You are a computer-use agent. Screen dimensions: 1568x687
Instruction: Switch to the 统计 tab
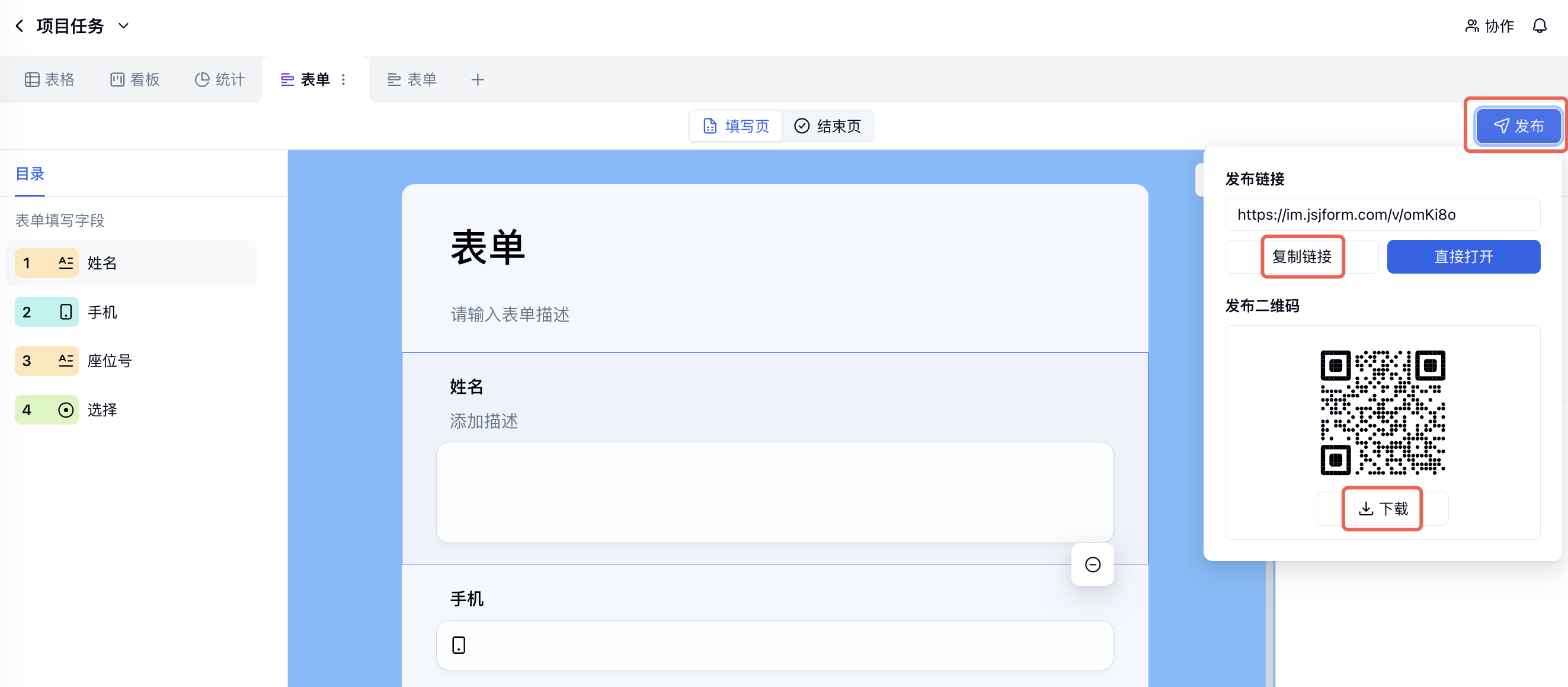coord(219,80)
